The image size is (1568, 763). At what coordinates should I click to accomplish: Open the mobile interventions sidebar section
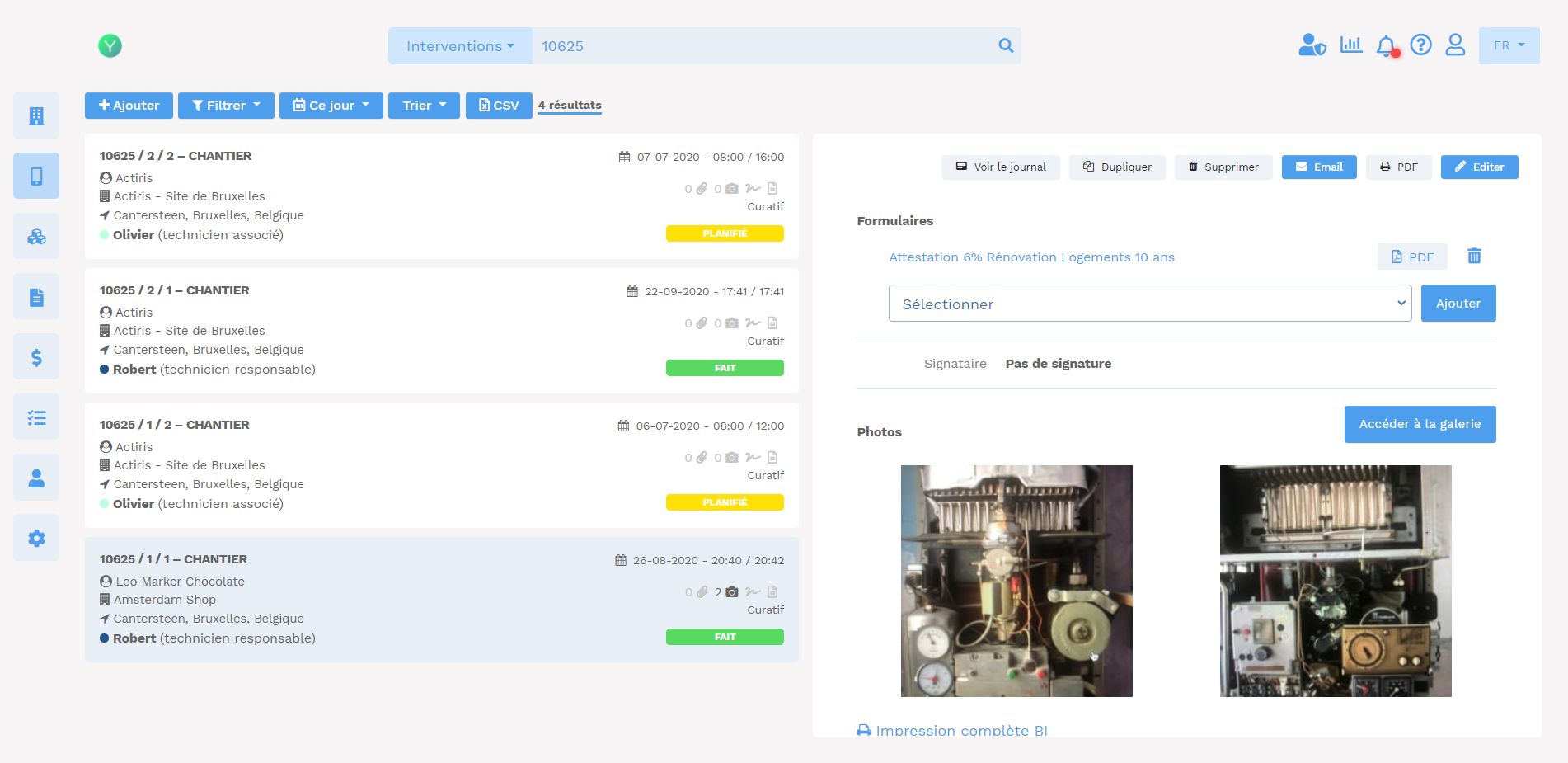point(36,176)
